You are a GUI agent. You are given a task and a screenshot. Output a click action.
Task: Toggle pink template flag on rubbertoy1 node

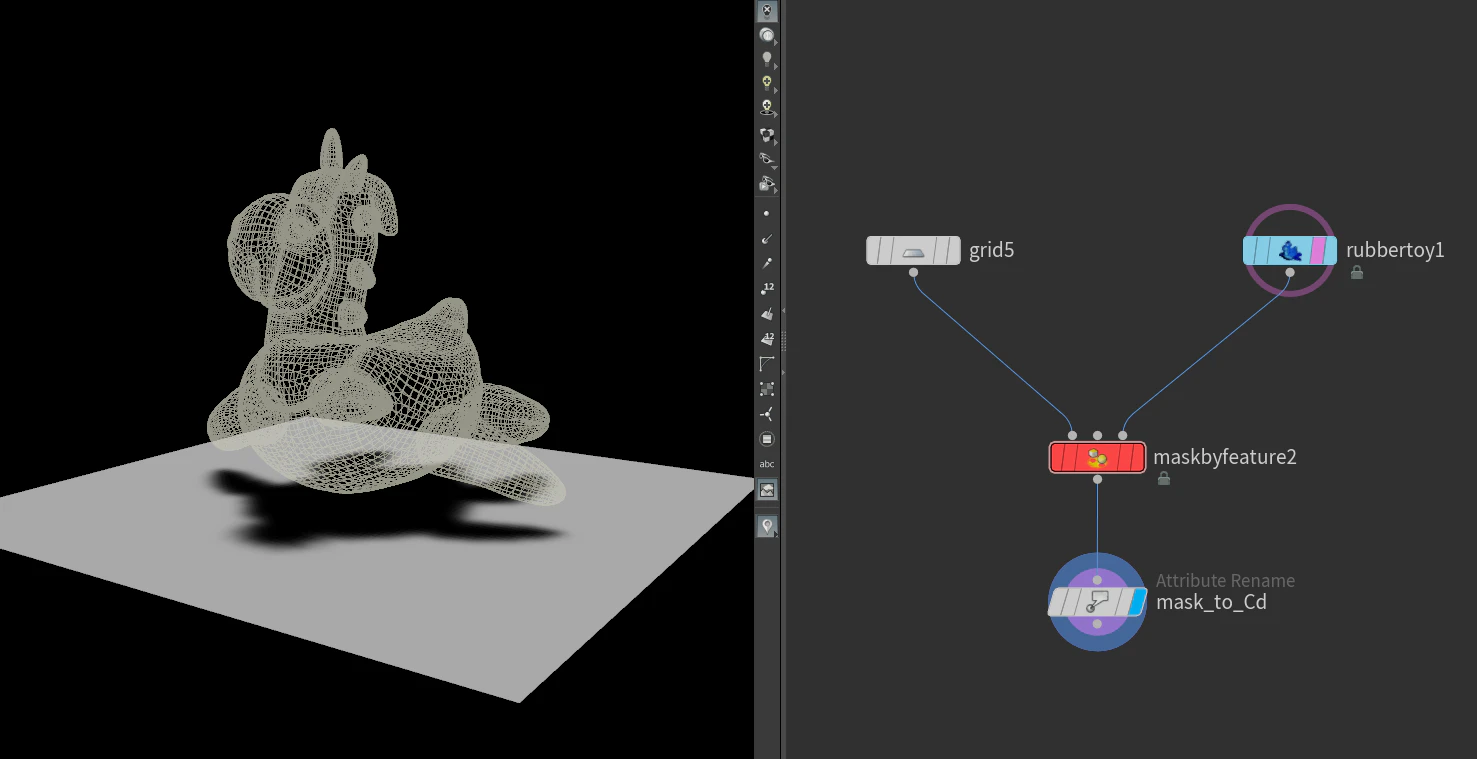click(1318, 250)
